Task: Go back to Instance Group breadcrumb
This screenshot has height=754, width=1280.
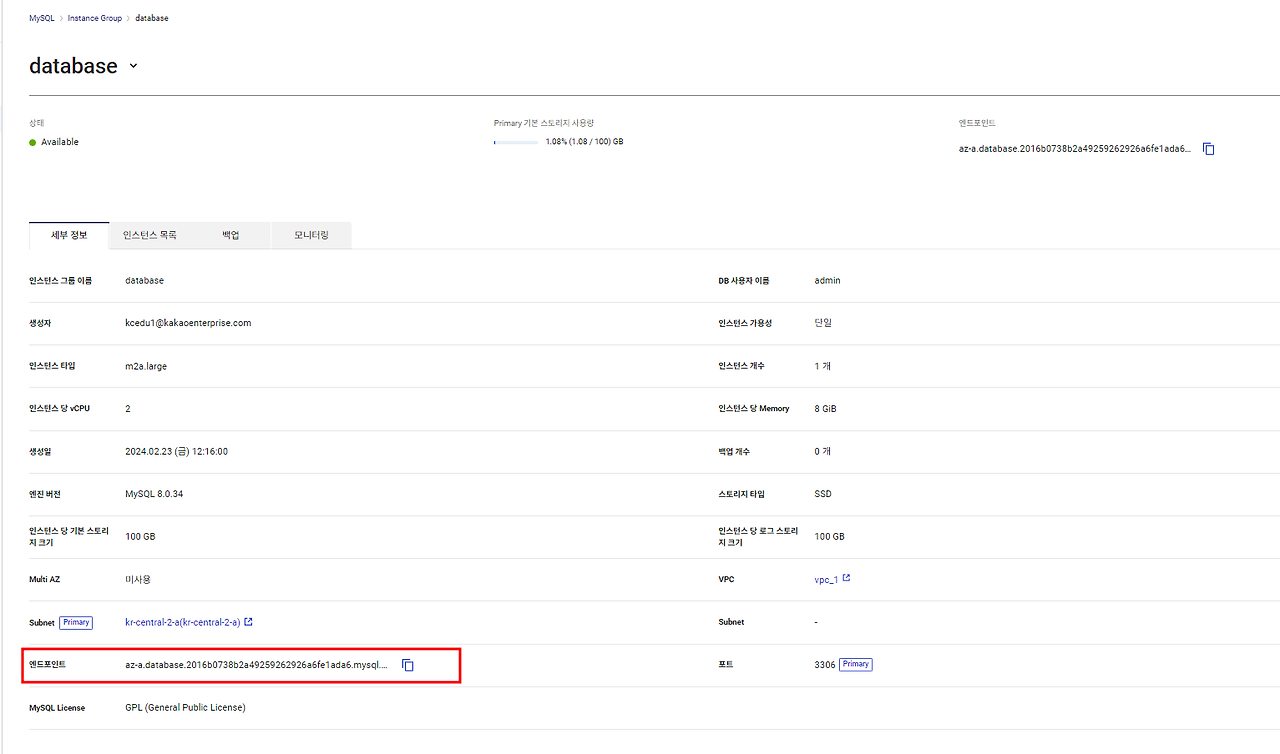Action: (x=95, y=18)
